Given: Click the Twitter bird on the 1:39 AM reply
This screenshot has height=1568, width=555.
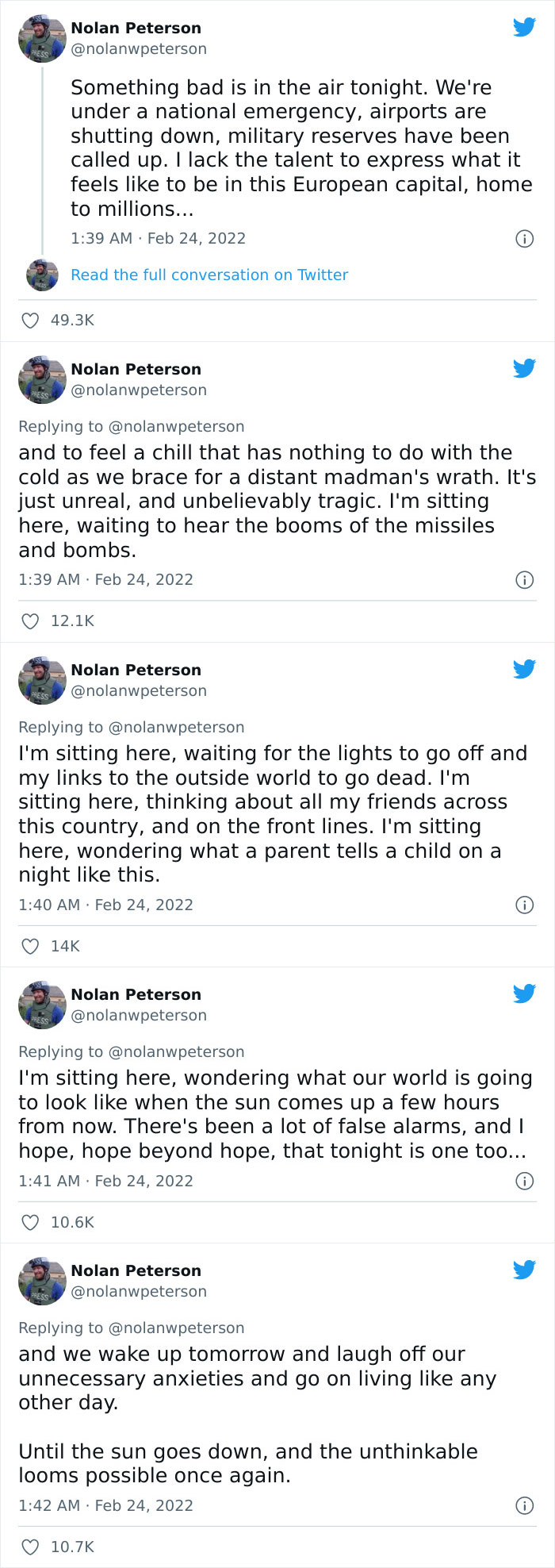Looking at the screenshot, I should (525, 367).
